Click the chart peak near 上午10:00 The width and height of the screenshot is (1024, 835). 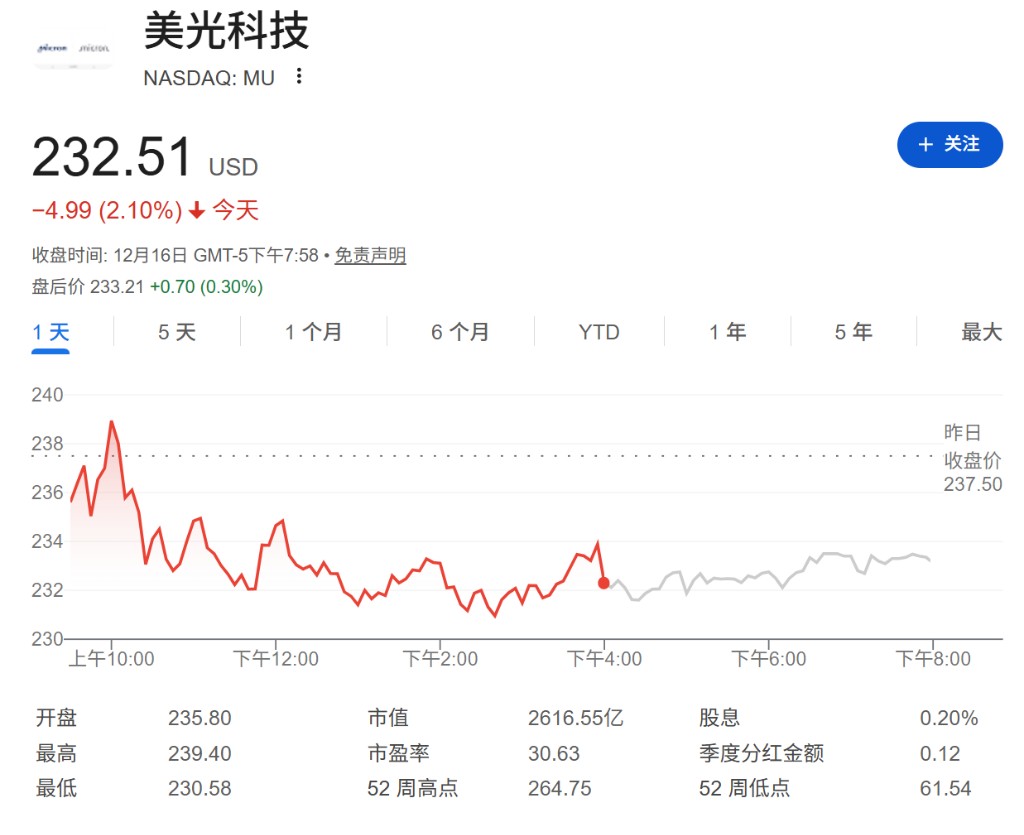coord(111,422)
